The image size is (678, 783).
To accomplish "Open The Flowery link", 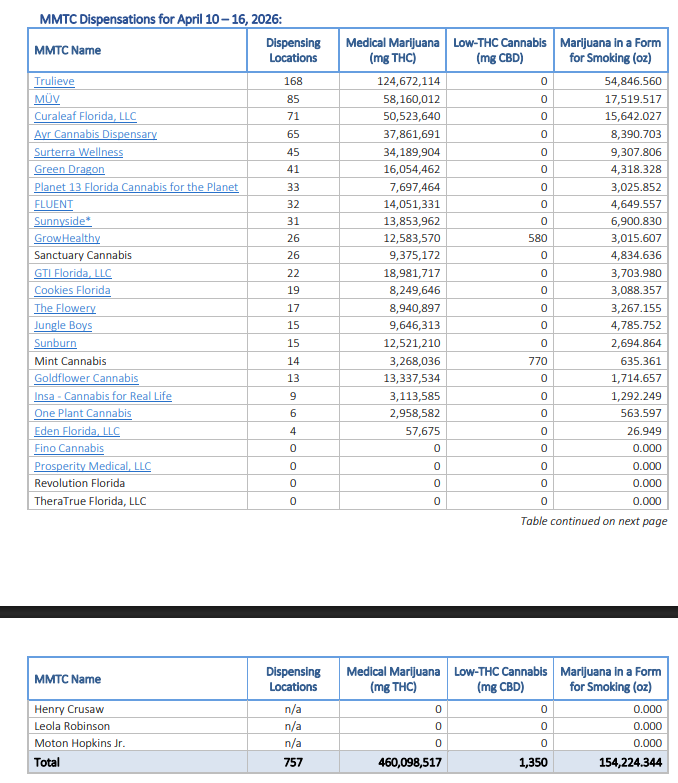I will (65, 308).
